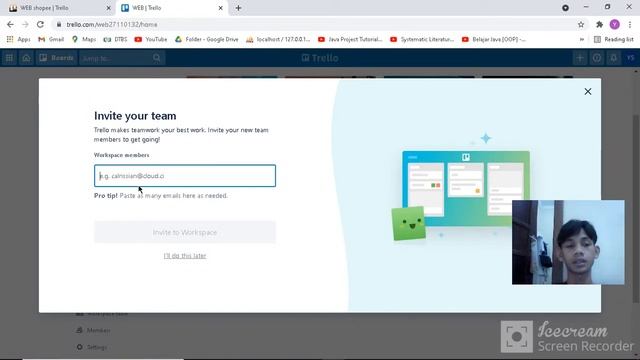
Task: Bookmark this page with star icon
Action: [x=581, y=24]
